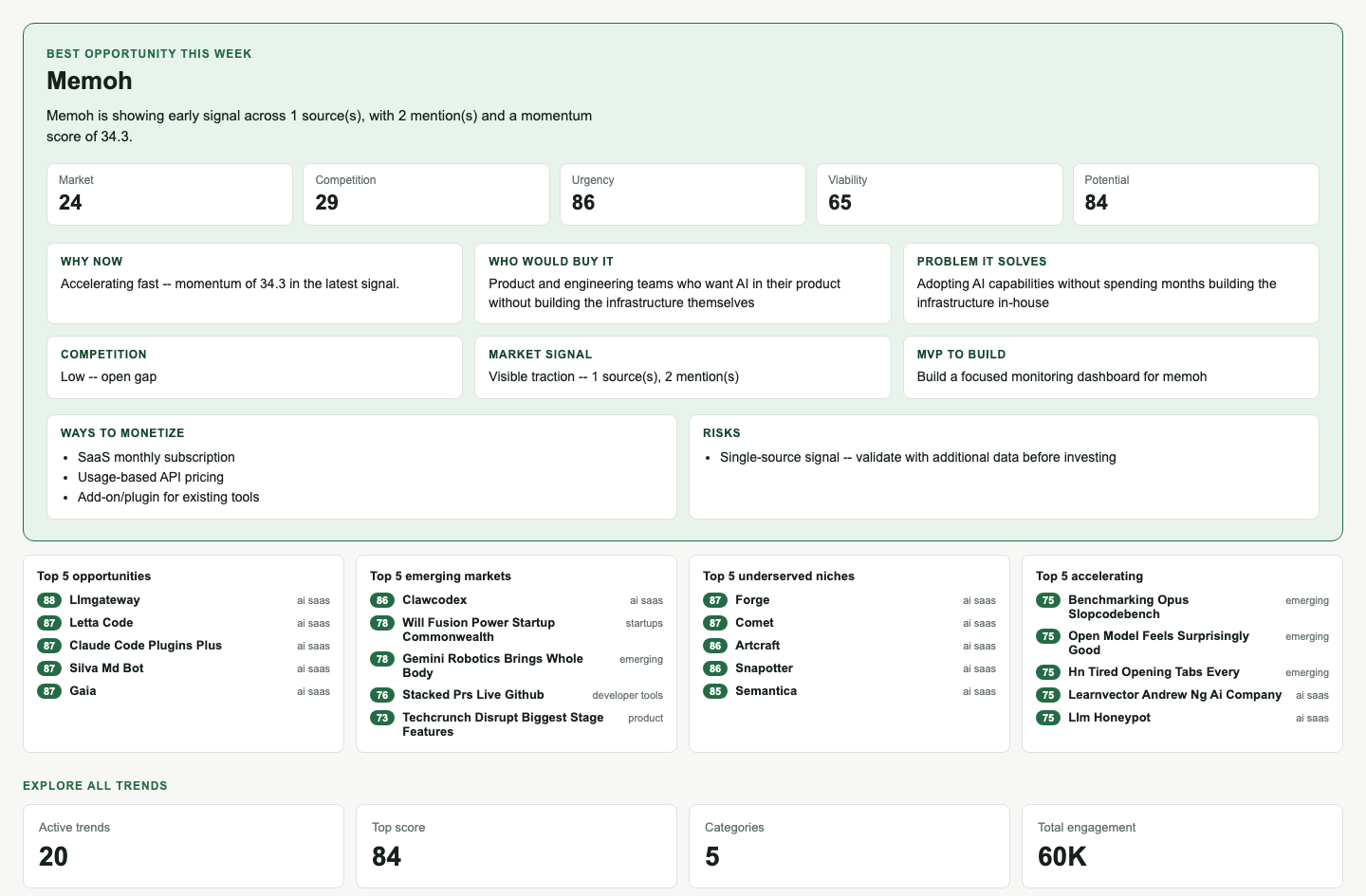The image size is (1366, 896).
Task: Click the Ways To Monetize heading
Action: [122, 433]
